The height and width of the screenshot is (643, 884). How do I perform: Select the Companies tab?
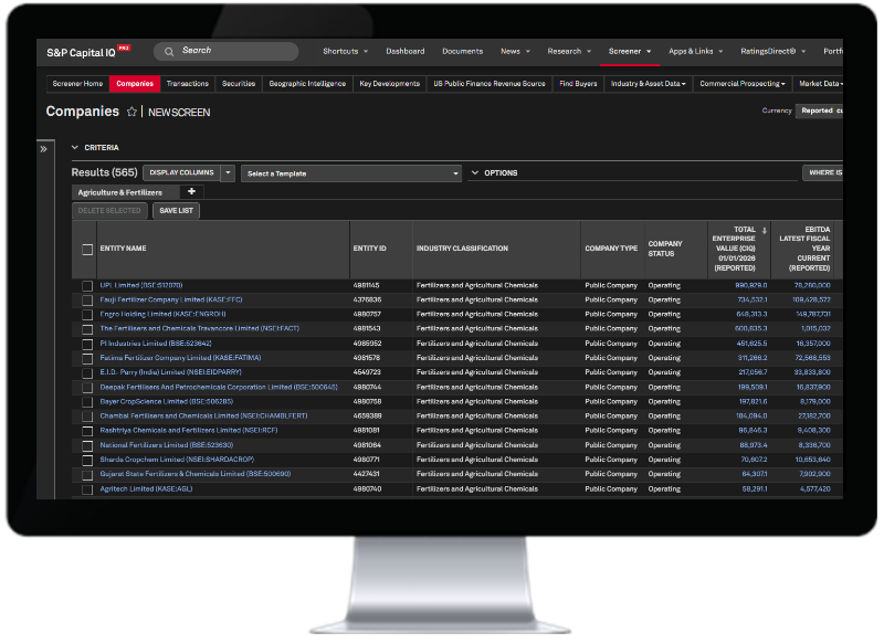click(135, 84)
